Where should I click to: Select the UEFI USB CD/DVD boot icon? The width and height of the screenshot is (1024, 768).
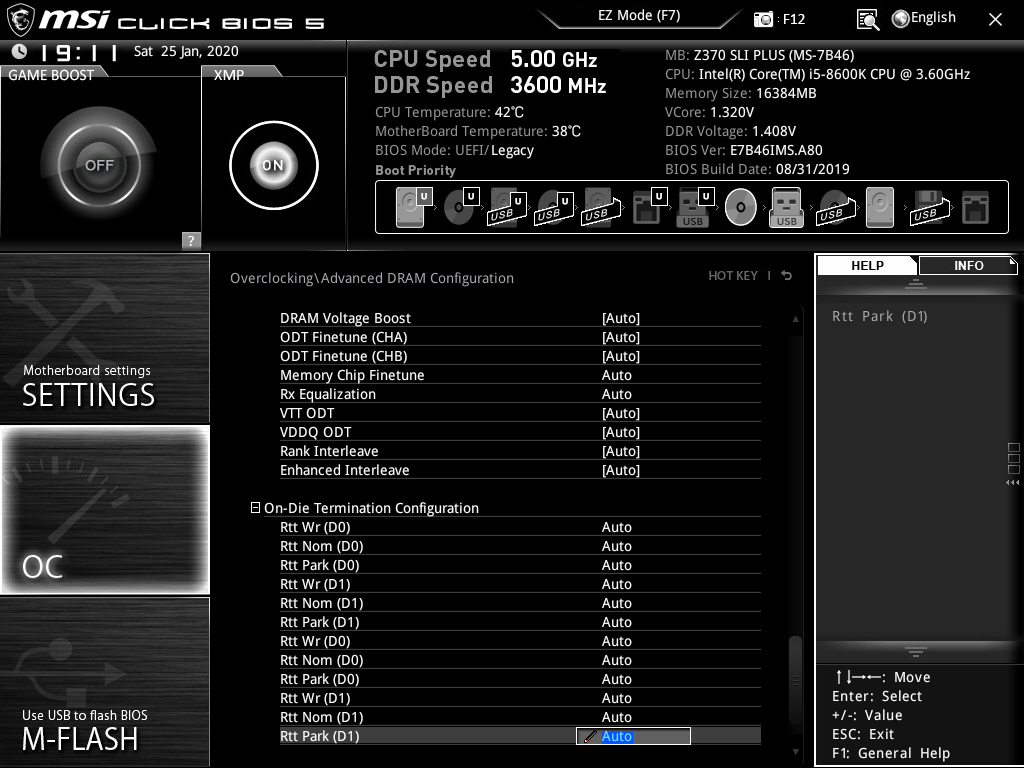(x=554, y=208)
